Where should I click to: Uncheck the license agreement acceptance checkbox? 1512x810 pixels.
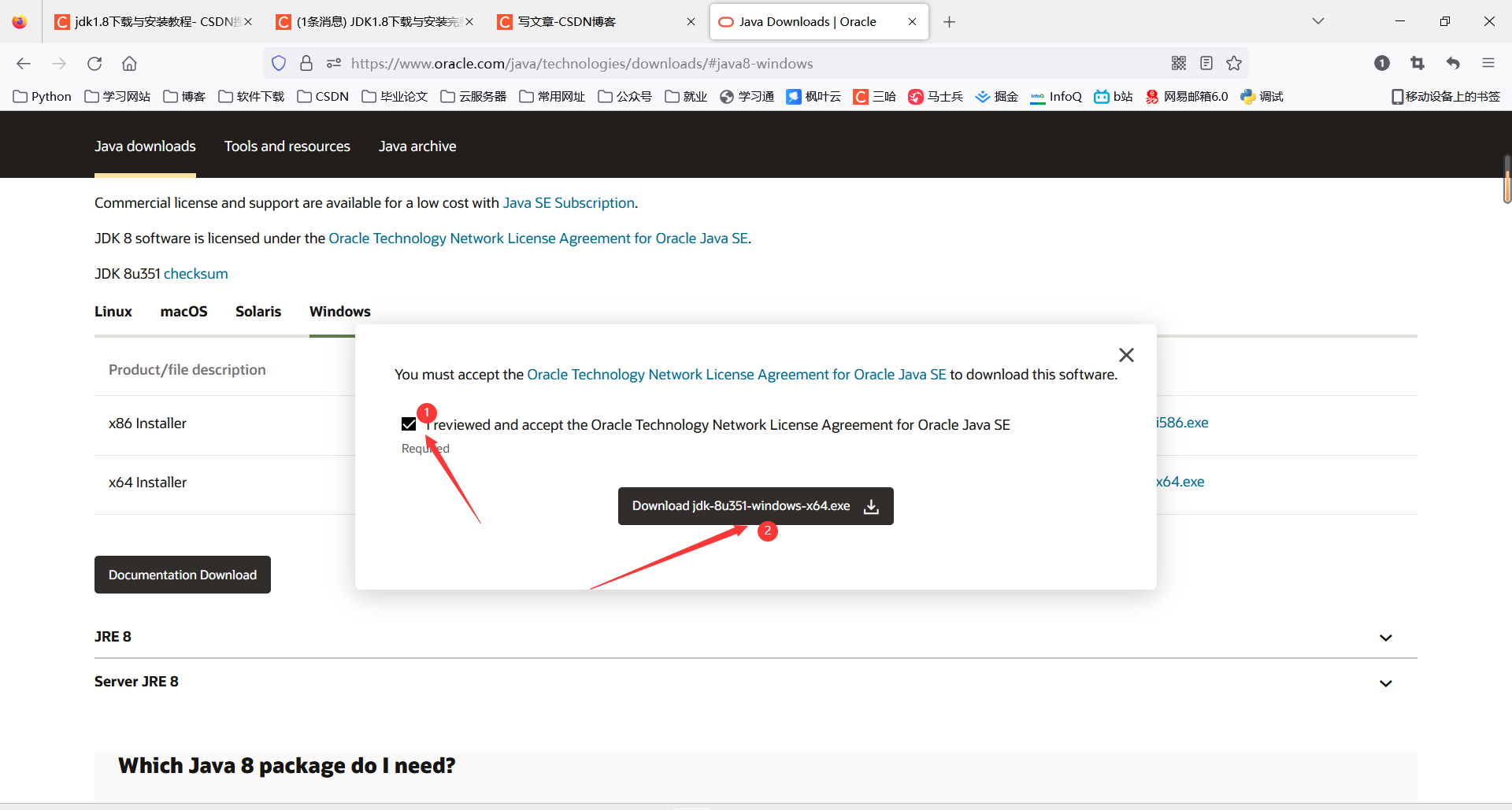(x=409, y=424)
